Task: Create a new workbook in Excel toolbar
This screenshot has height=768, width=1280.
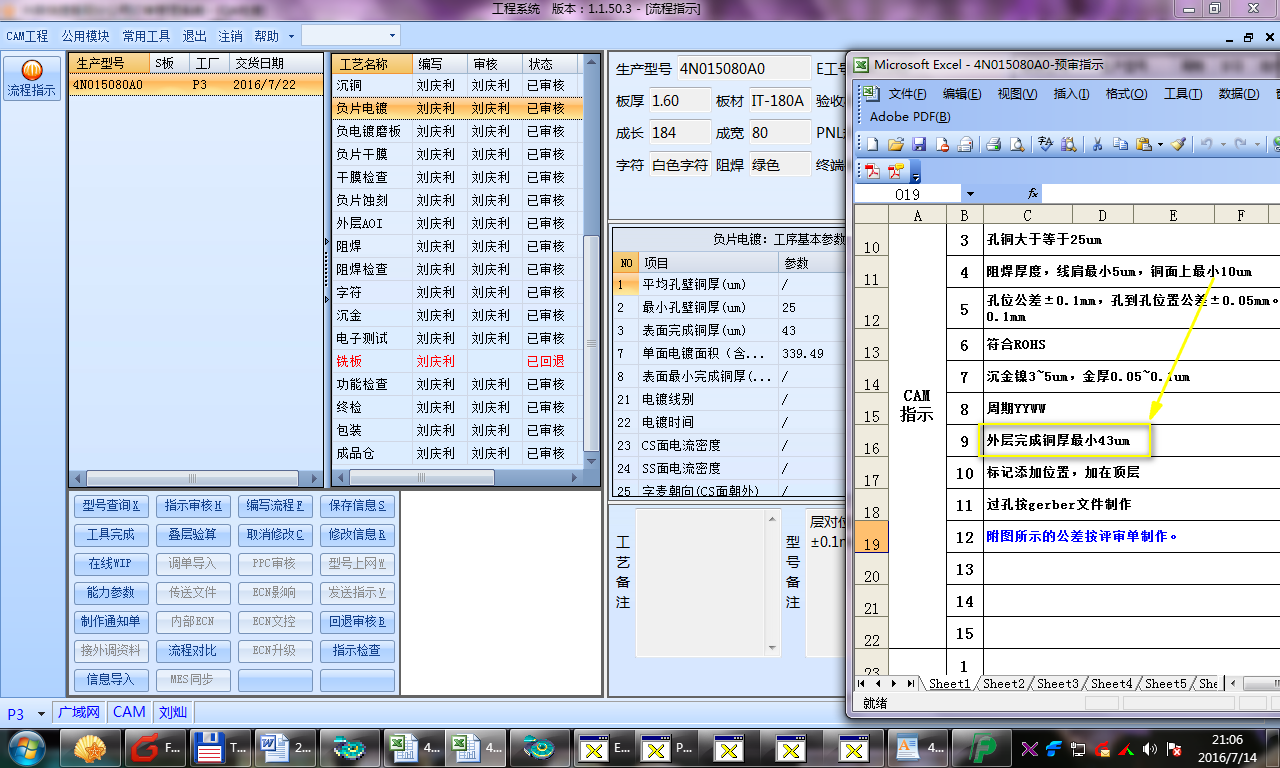Action: coord(872,144)
